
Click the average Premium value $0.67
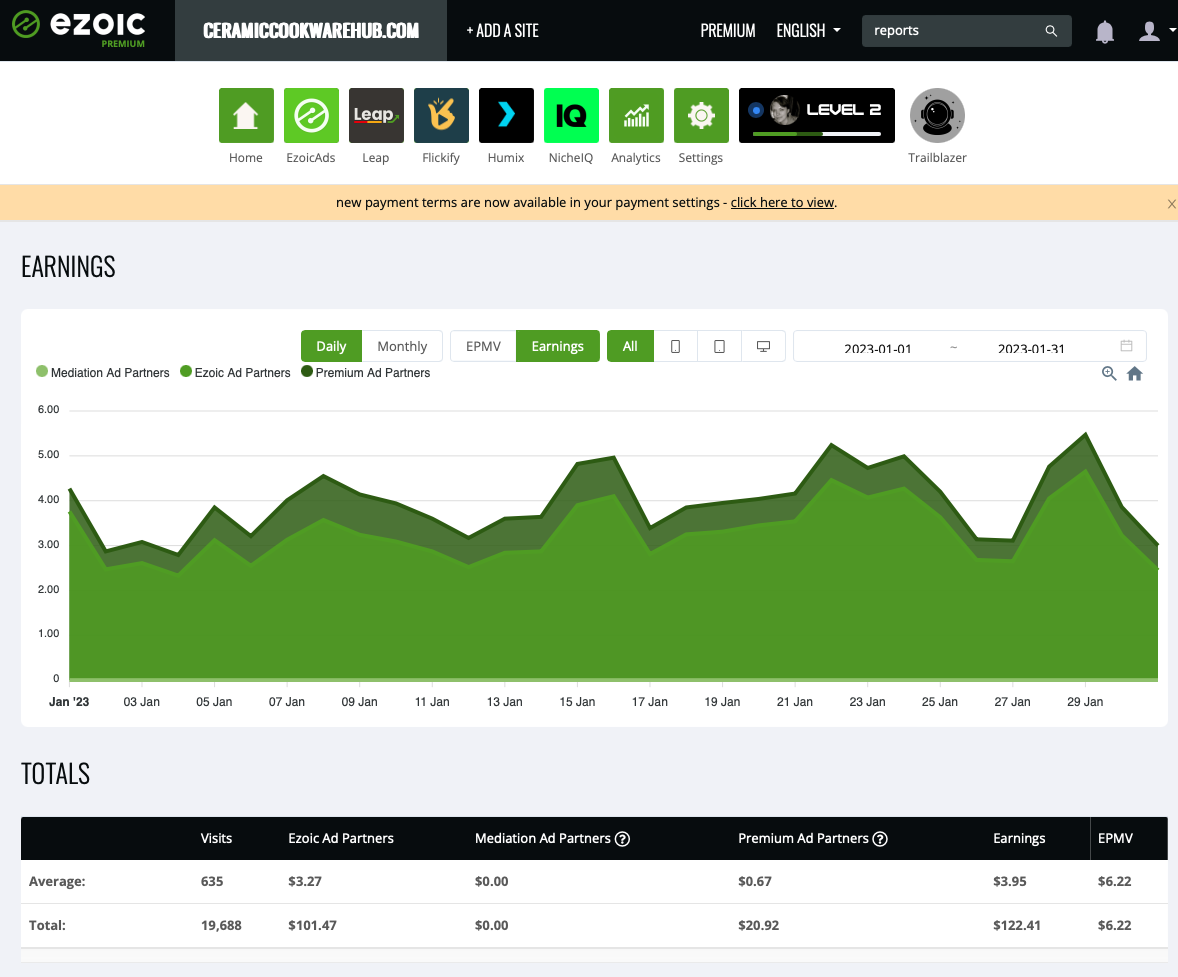754,881
